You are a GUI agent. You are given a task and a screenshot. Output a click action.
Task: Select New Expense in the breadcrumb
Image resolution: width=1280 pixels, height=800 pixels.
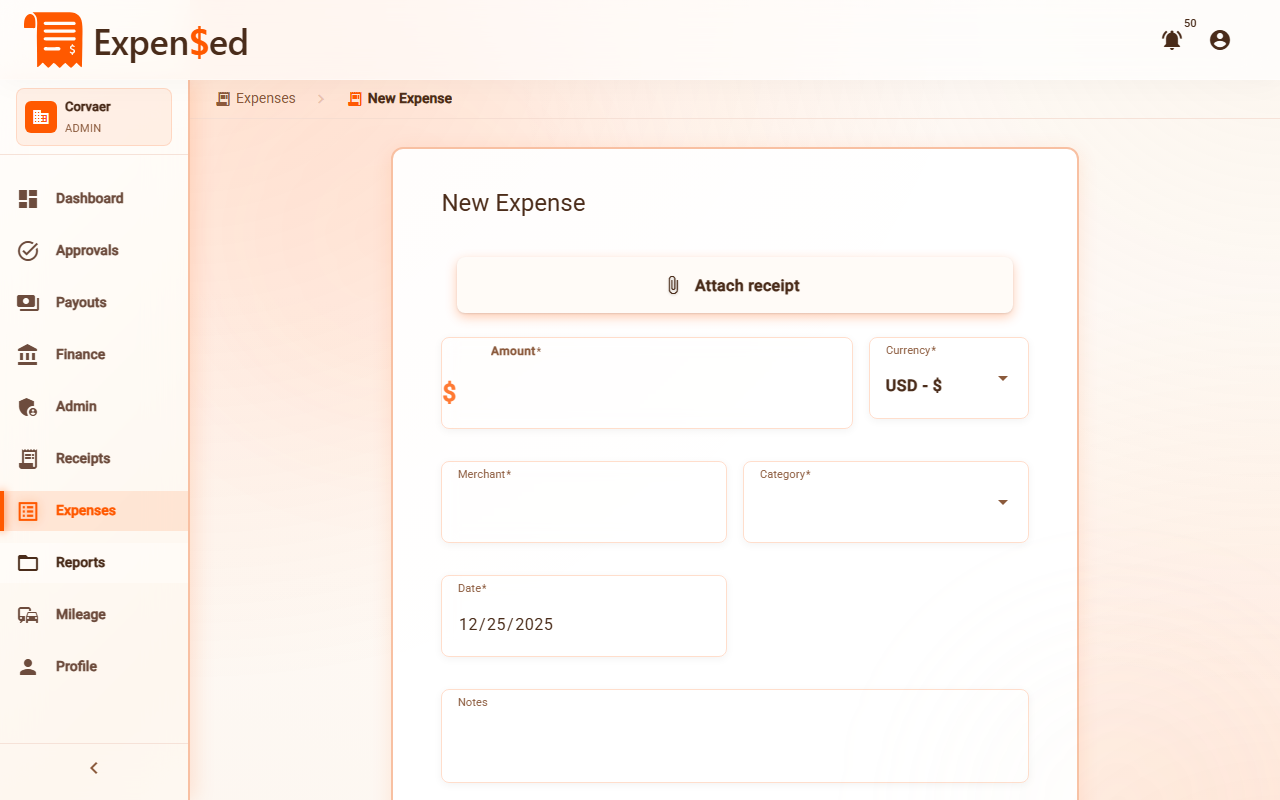pos(410,98)
